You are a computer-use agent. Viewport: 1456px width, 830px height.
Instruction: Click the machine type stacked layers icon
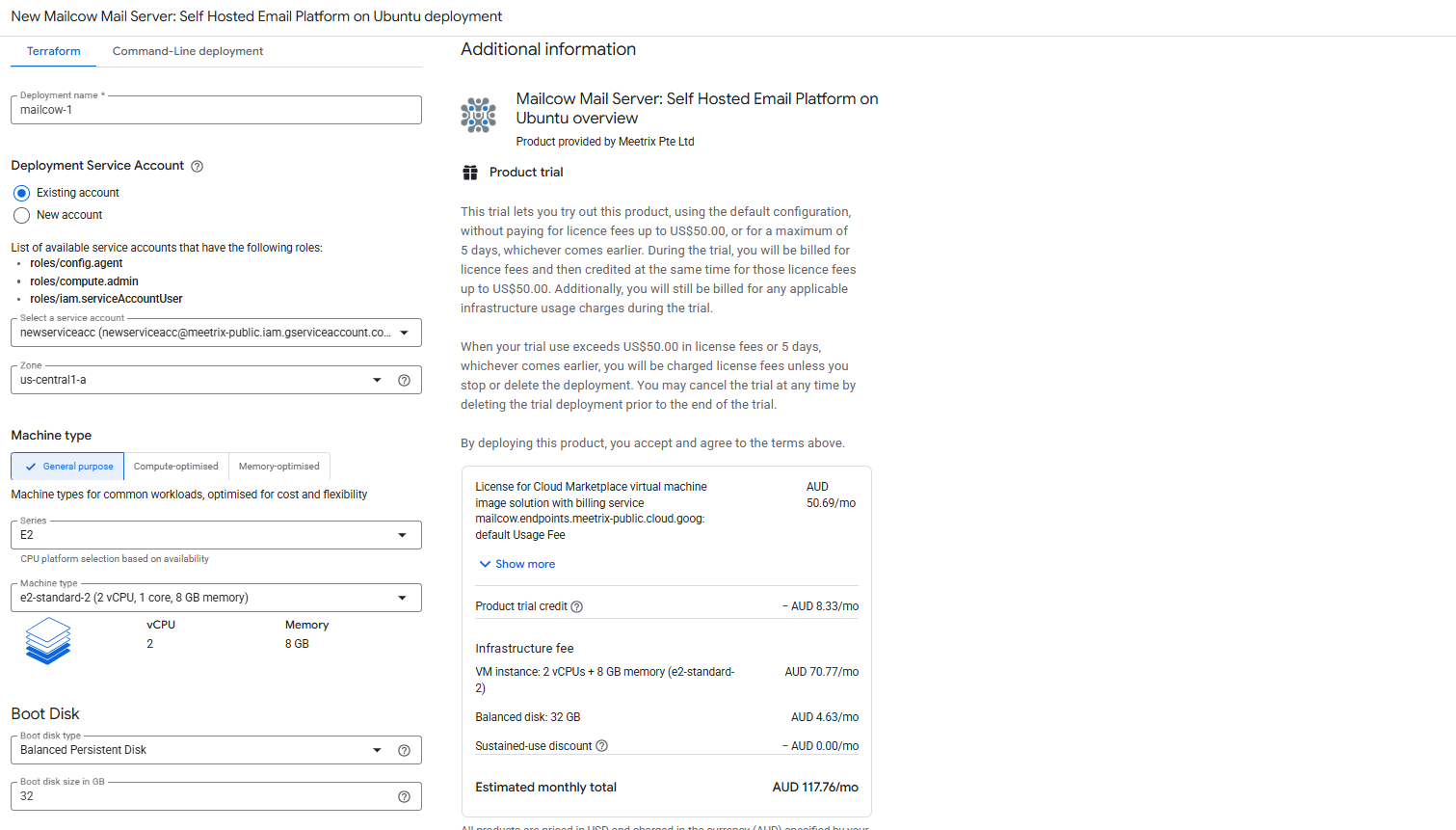tap(48, 641)
